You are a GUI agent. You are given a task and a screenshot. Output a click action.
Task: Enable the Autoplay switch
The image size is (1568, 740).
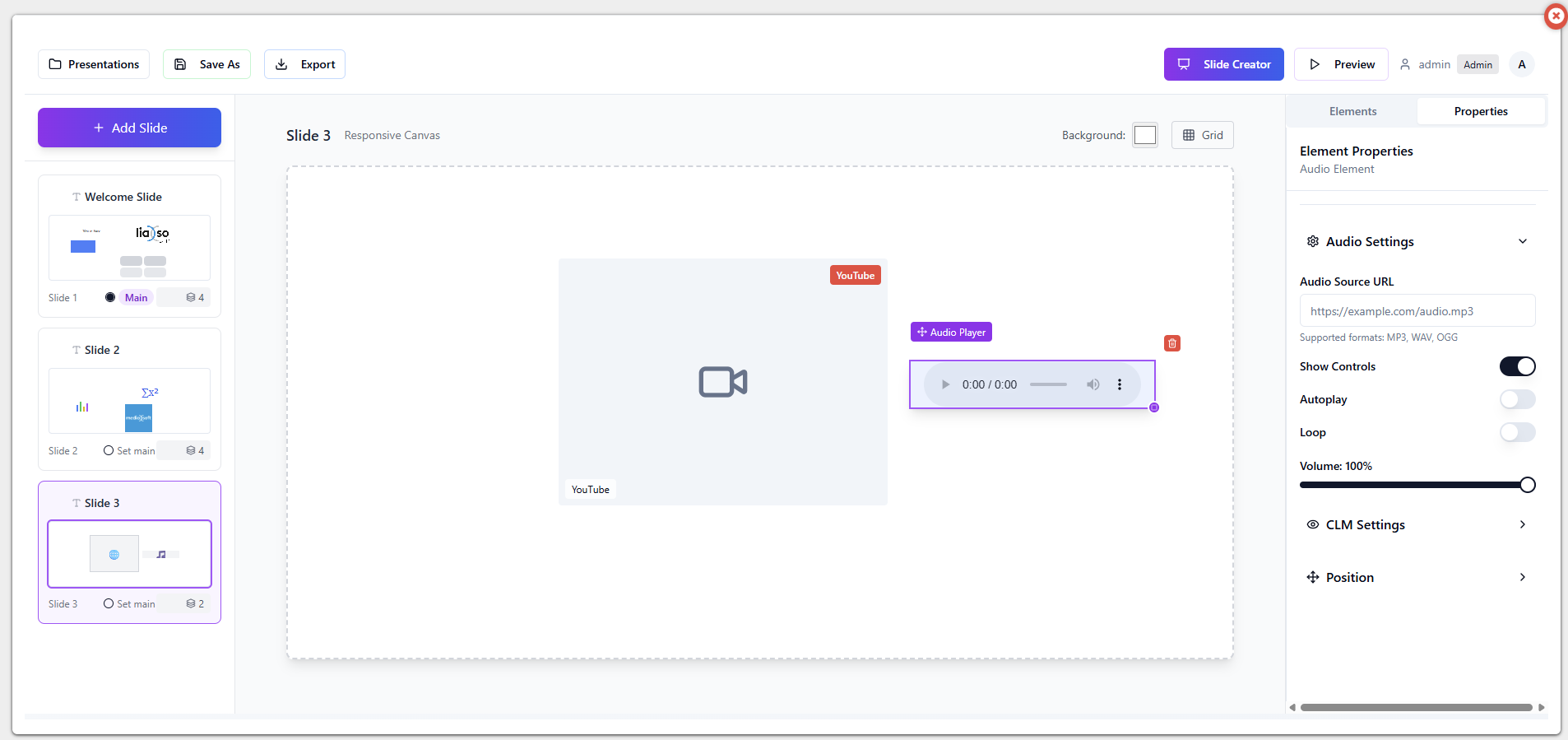(1517, 399)
